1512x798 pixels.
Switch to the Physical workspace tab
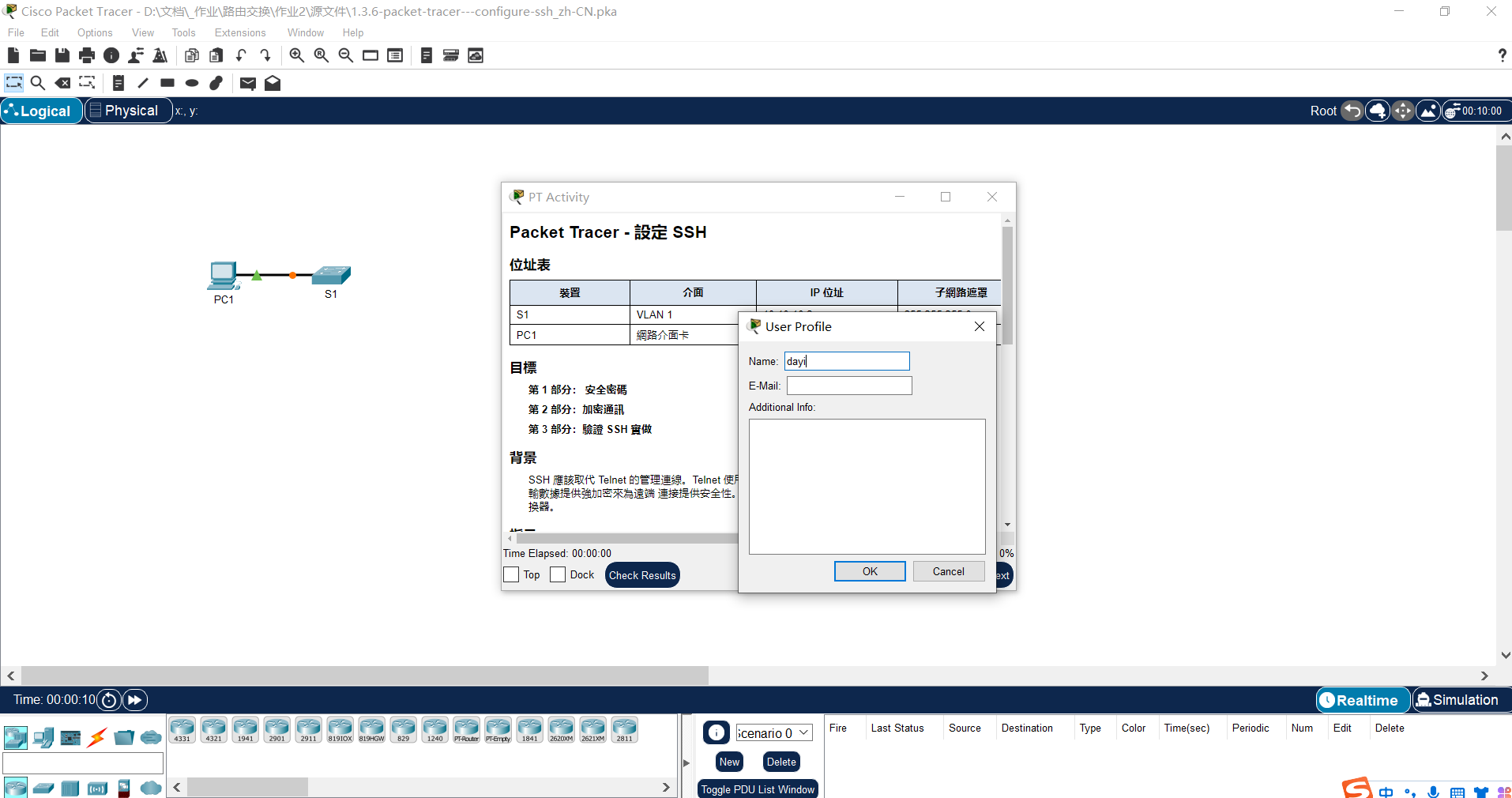coord(128,111)
